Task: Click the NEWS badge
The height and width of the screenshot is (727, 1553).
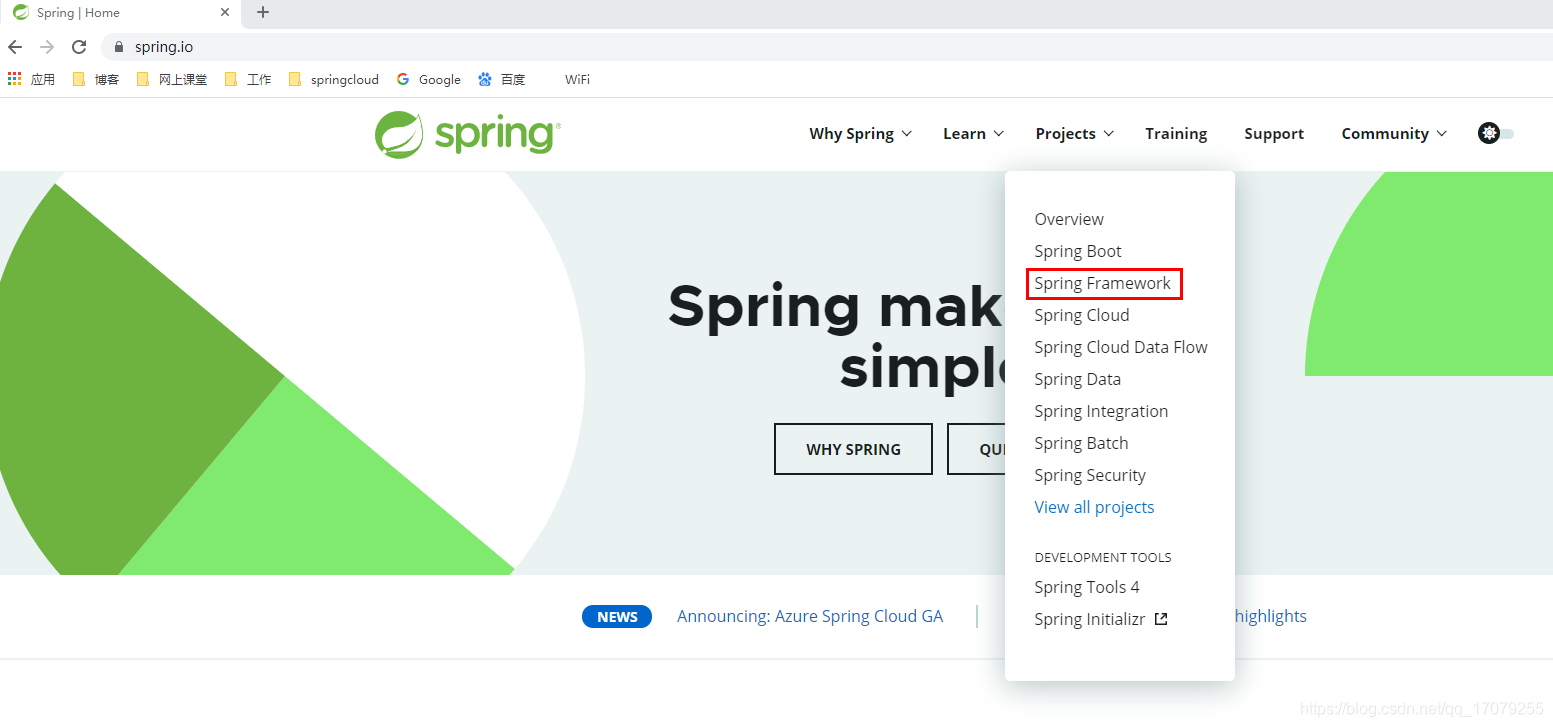Action: point(617,616)
